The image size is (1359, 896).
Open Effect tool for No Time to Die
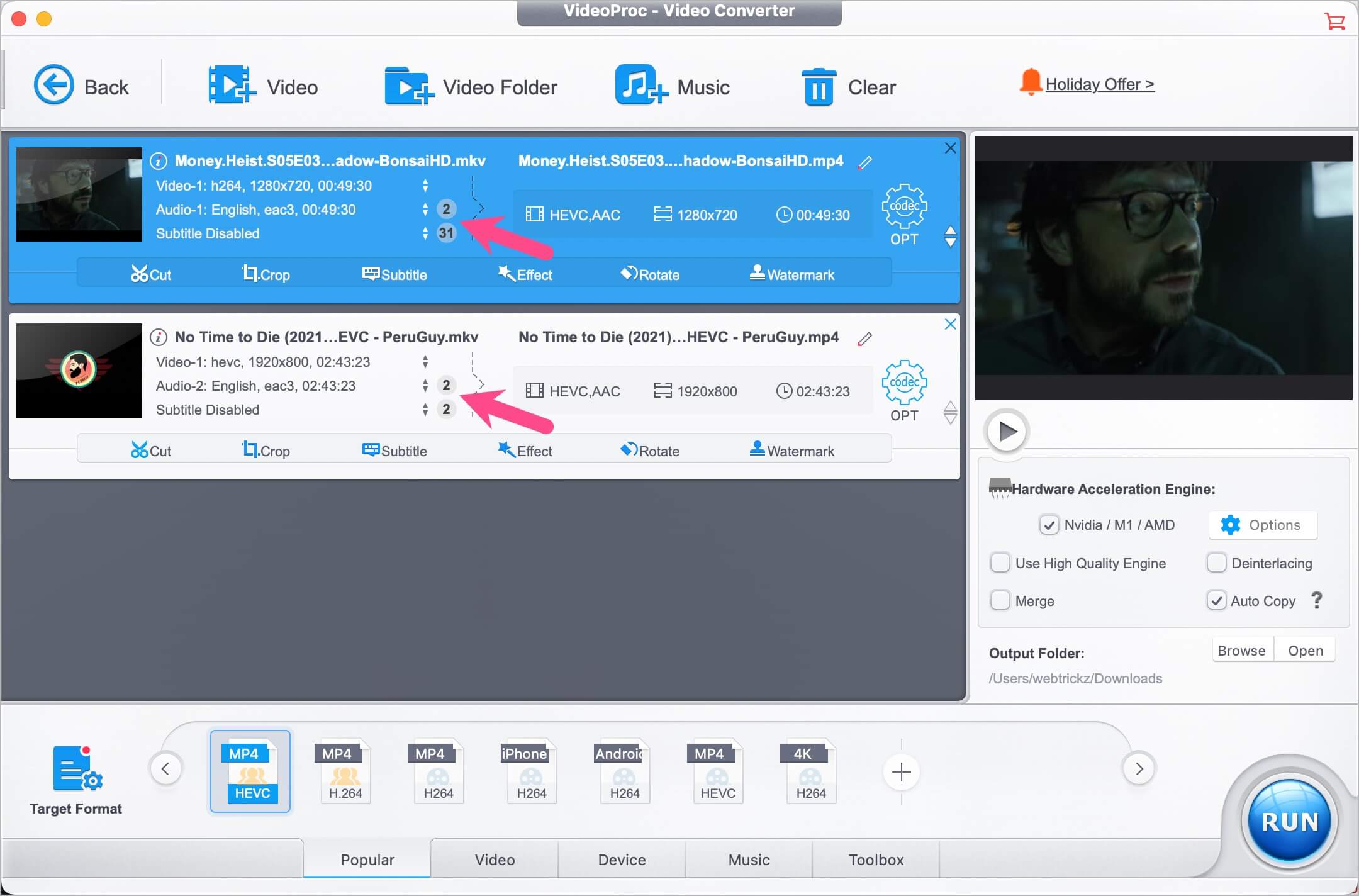pos(525,451)
